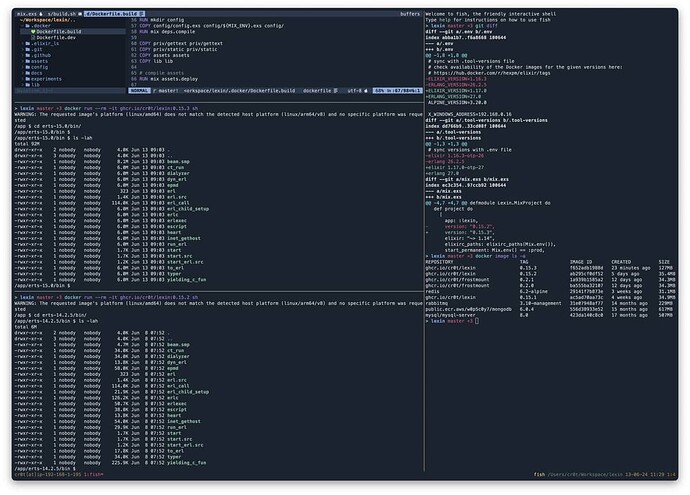
Task: Open the hub.docker.com/r/hexpm/elixir/tags URL in diff
Action: [x=492, y=73]
